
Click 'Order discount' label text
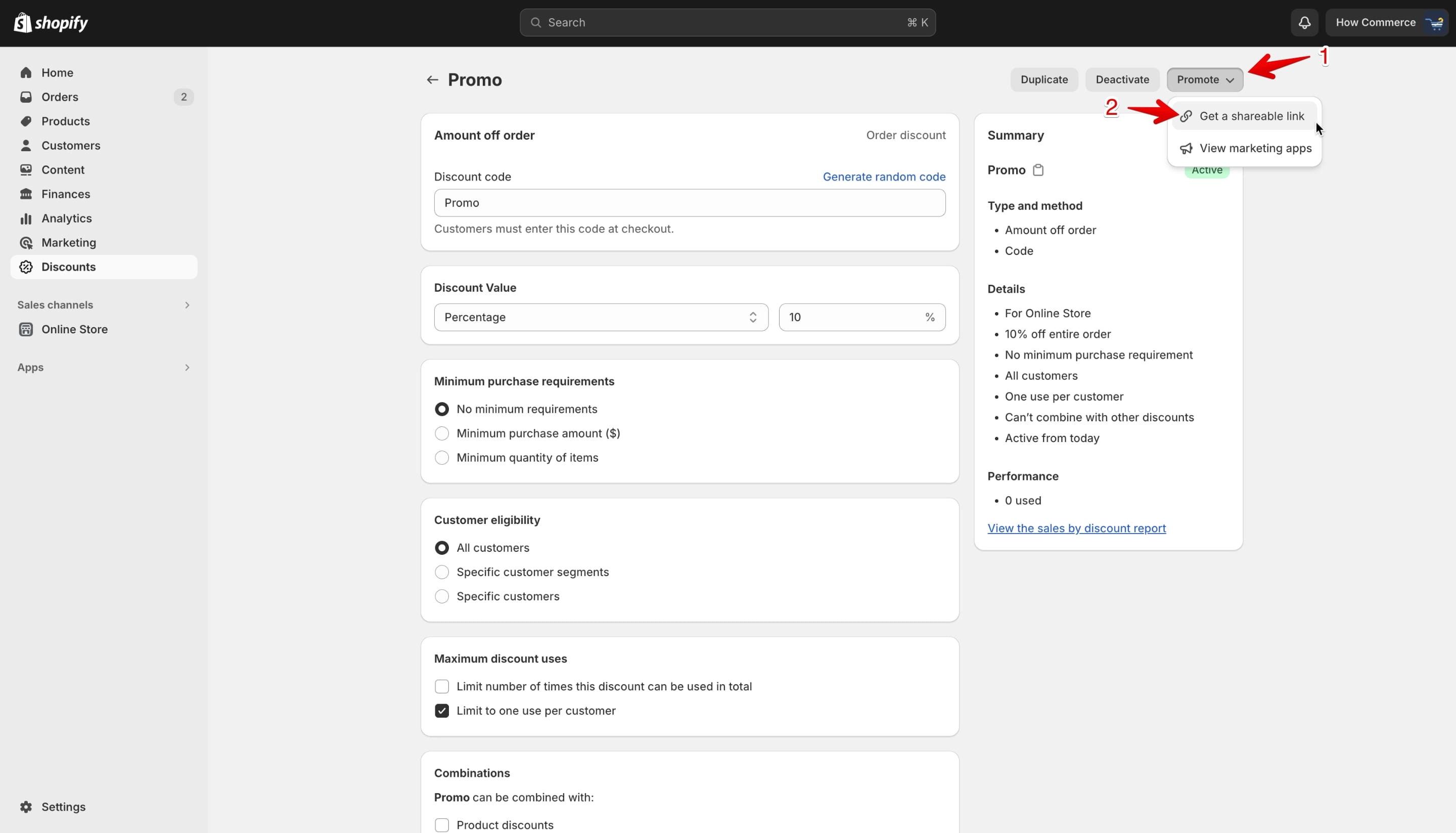click(x=906, y=136)
